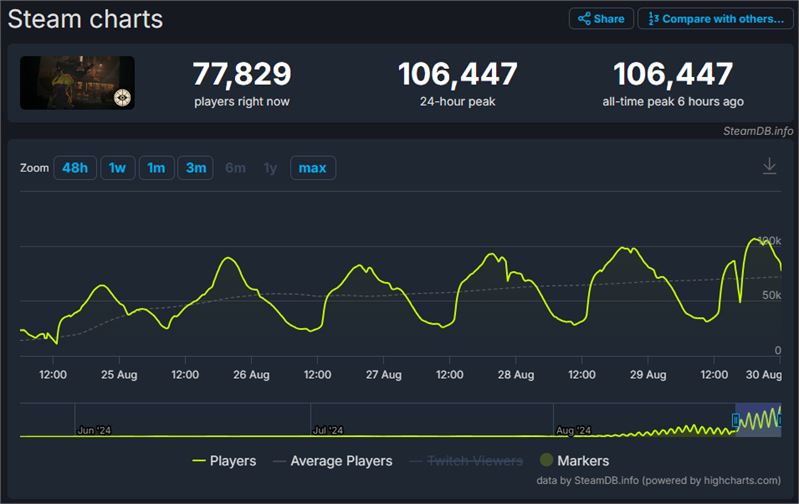Screen dimensions: 799x504
Task: Click the Jul '24 area in navigator
Action: pyautogui.click(x=327, y=430)
